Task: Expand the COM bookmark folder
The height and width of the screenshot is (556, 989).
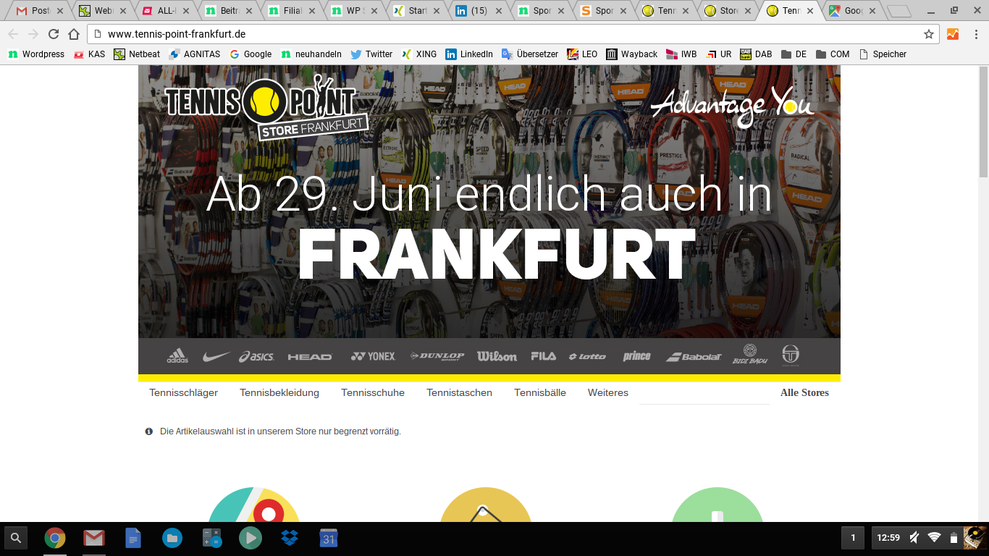Action: [x=833, y=54]
